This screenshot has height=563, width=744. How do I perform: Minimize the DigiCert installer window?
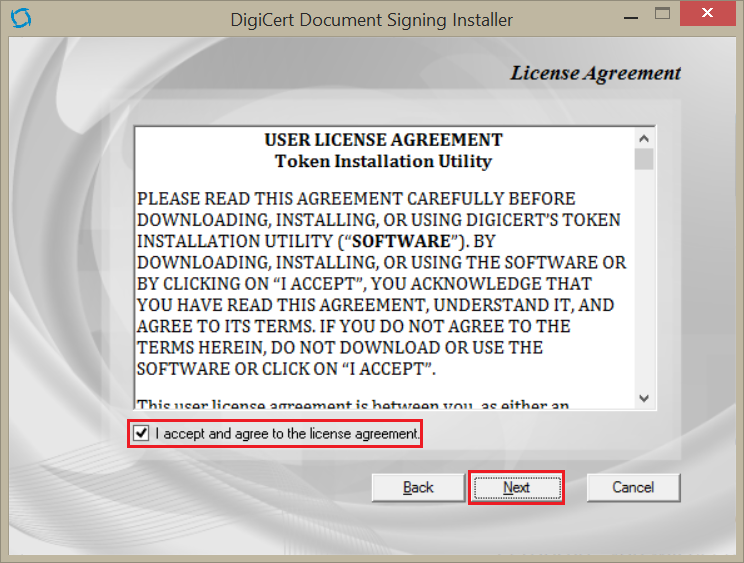pos(629,15)
